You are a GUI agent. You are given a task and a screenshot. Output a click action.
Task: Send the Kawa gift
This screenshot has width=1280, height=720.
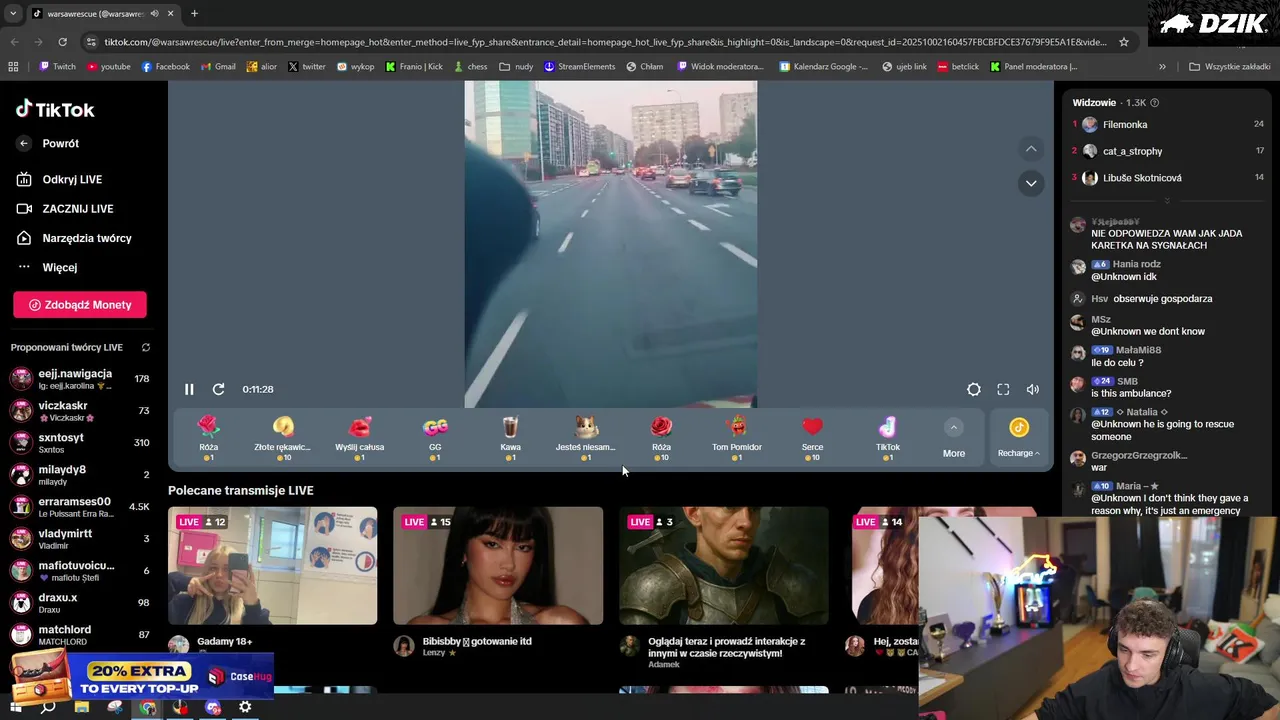pos(510,439)
